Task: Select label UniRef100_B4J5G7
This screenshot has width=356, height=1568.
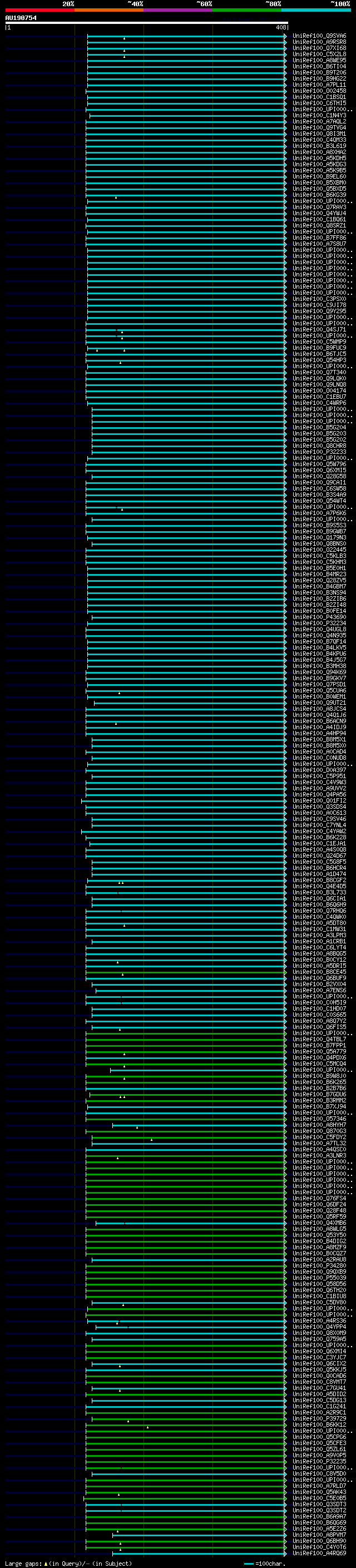Action: coord(319,659)
